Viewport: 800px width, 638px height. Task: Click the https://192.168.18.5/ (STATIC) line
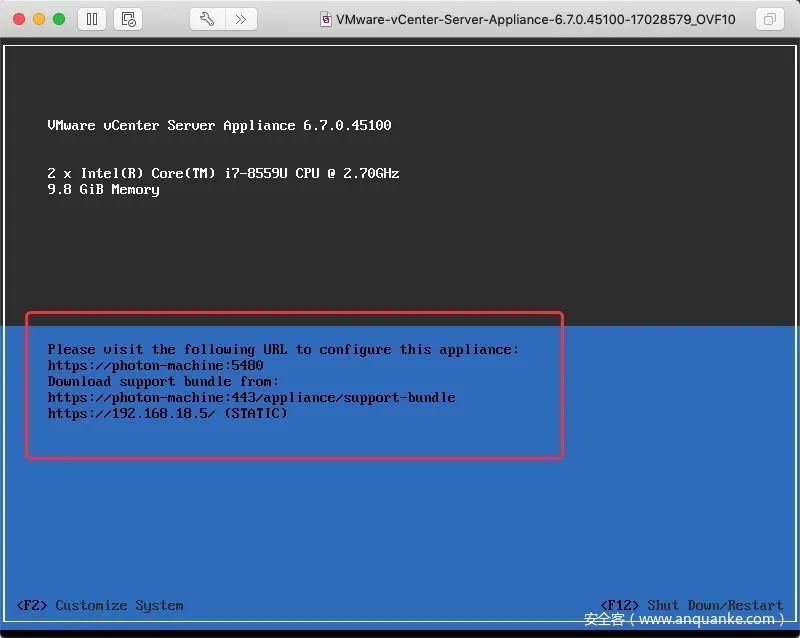167,413
